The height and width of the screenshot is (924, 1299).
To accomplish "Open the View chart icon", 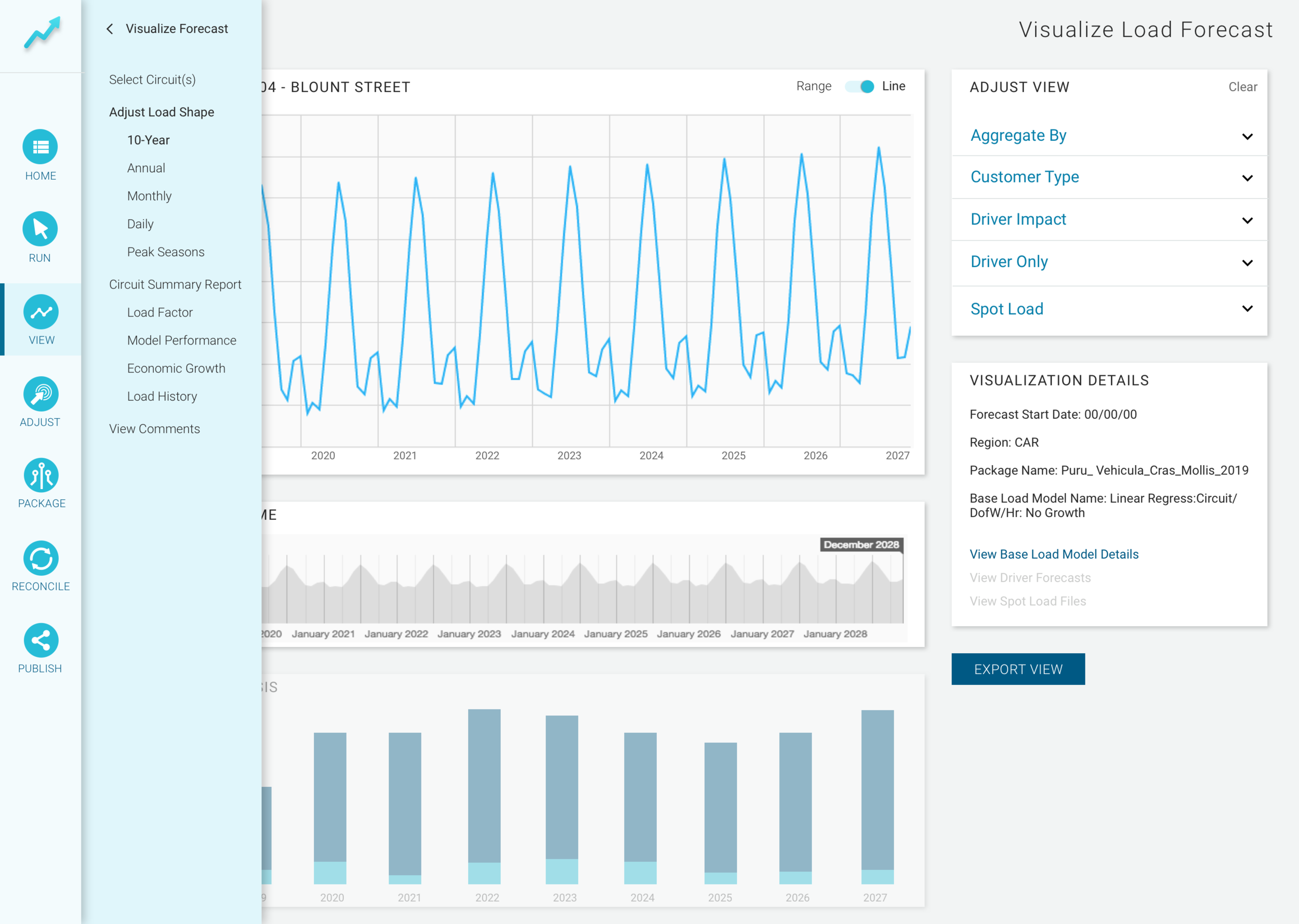I will (41, 311).
